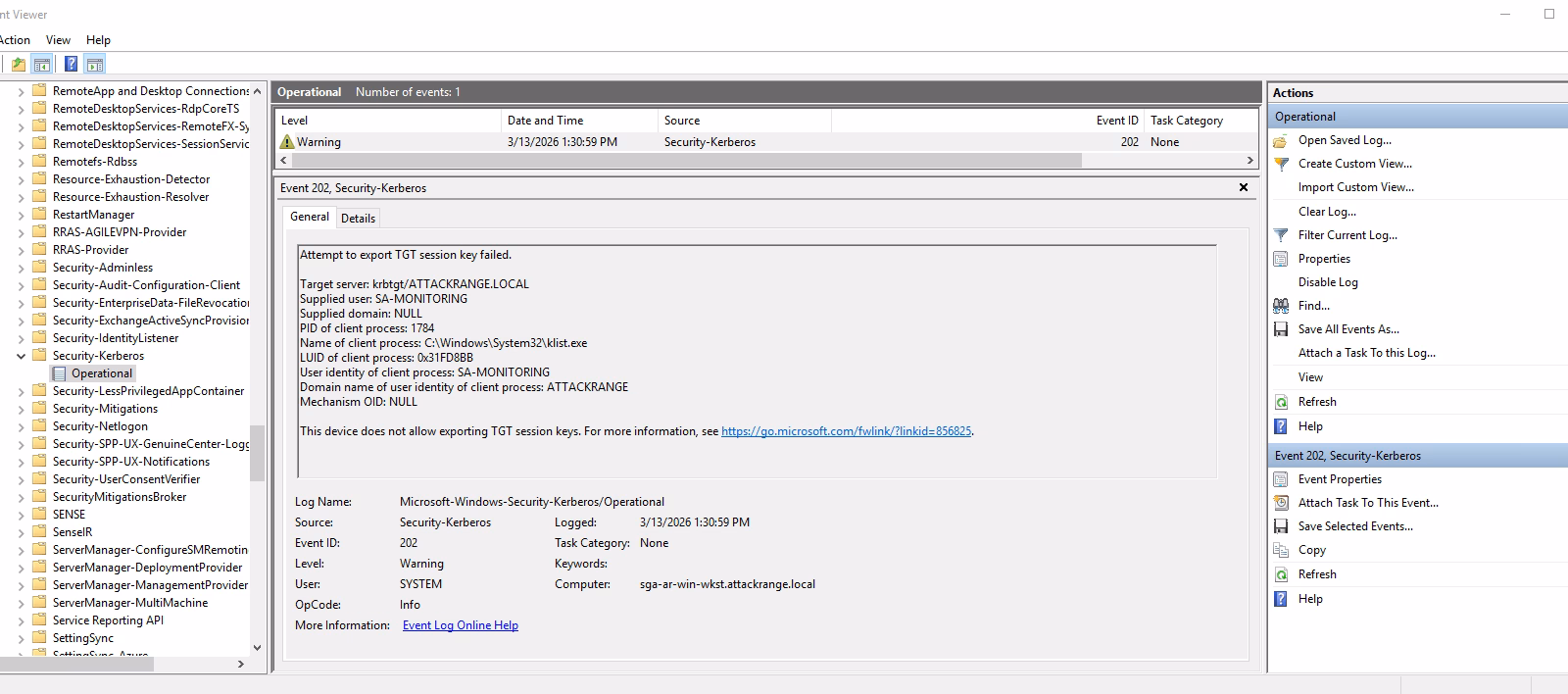Click the Security-Netlogon folder icon
Viewport: 1568px width, 694px height.
tap(39, 426)
